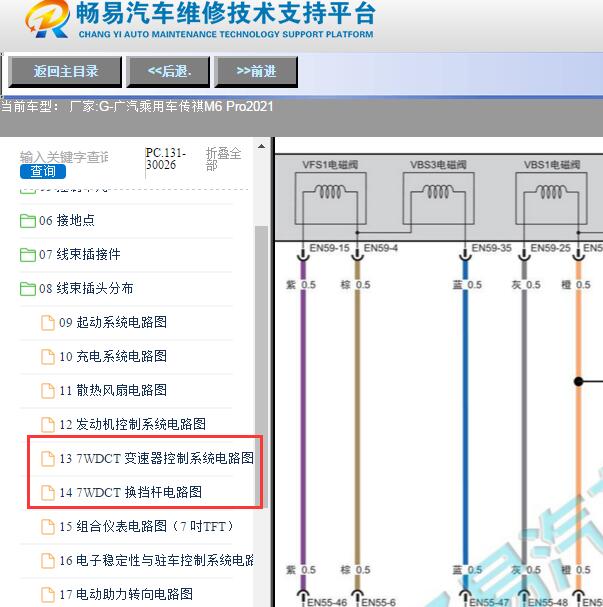
Task: Open 13 7WDCT 变速器控制系统电路图
Action: 156,458
